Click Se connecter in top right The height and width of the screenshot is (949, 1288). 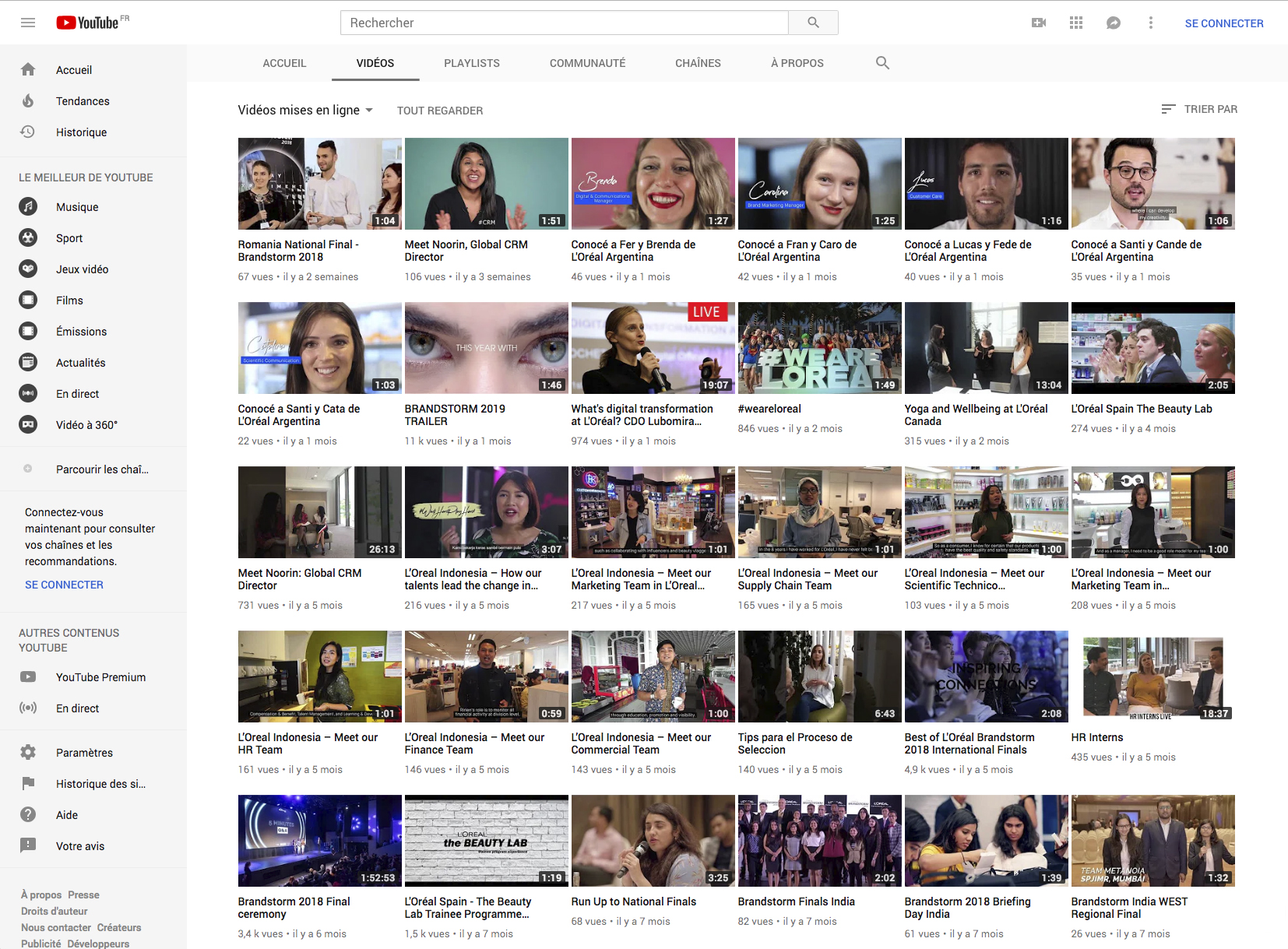coord(1224,23)
